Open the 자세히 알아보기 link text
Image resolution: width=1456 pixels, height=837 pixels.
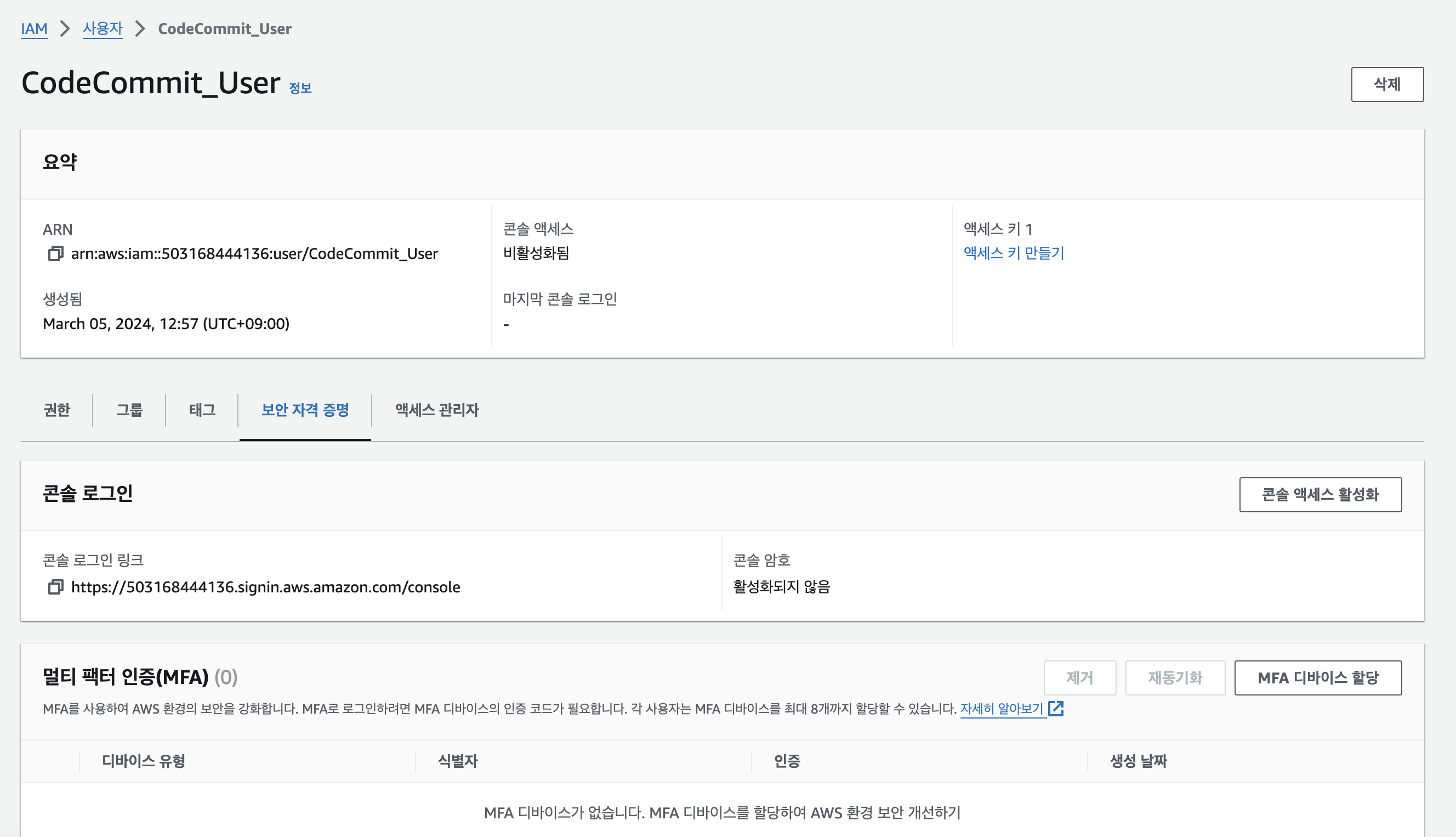(1001, 709)
